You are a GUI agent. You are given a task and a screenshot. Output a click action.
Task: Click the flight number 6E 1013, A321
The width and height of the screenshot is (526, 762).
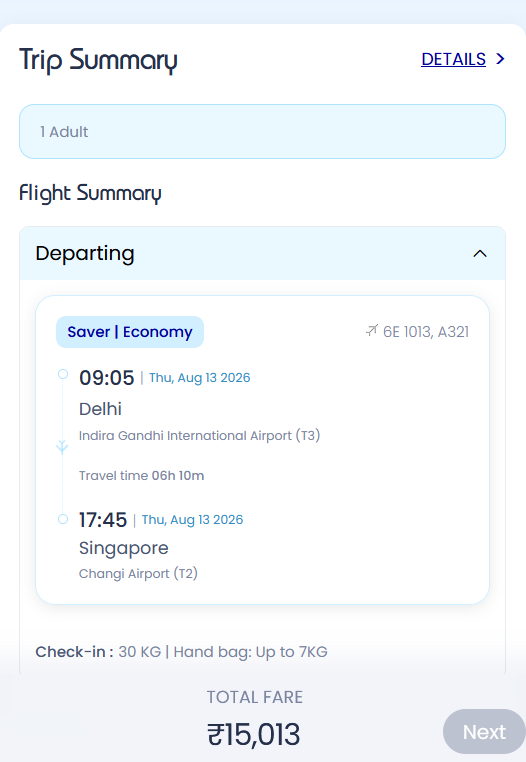click(426, 332)
